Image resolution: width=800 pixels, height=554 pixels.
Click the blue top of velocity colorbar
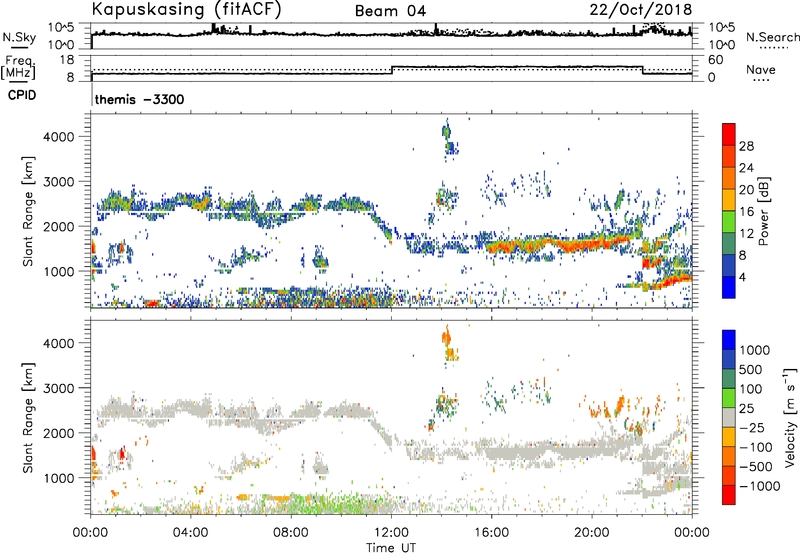(729, 340)
